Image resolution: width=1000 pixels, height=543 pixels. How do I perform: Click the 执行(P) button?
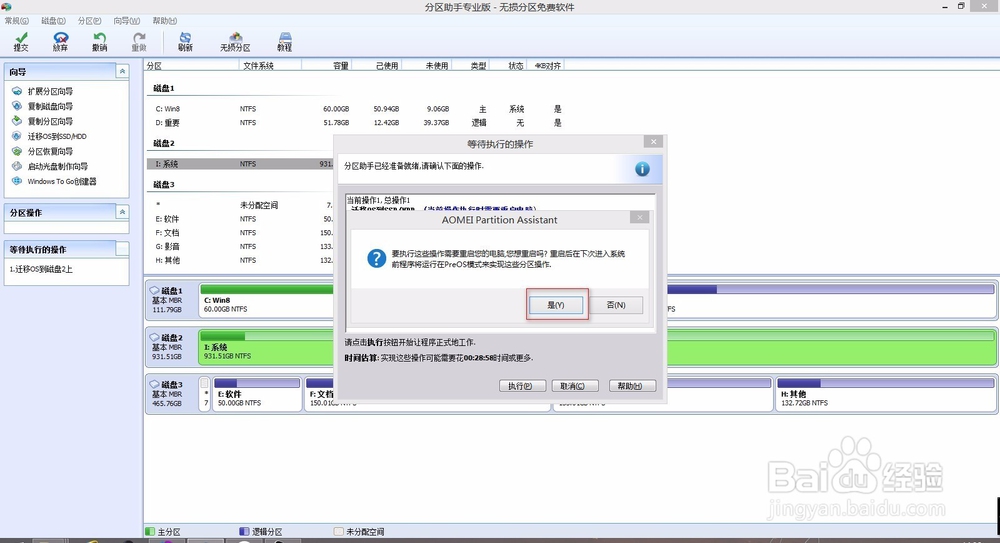(x=523, y=386)
